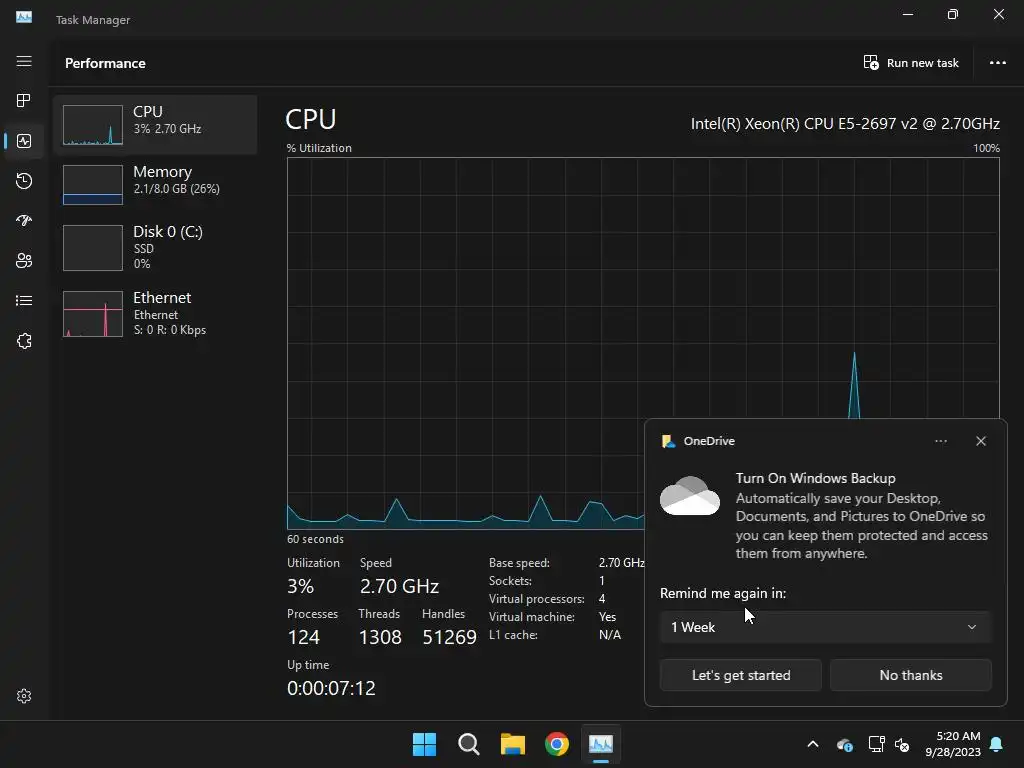Open OneDrive notification options menu
Viewport: 1024px width, 768px height.
pos(941,441)
